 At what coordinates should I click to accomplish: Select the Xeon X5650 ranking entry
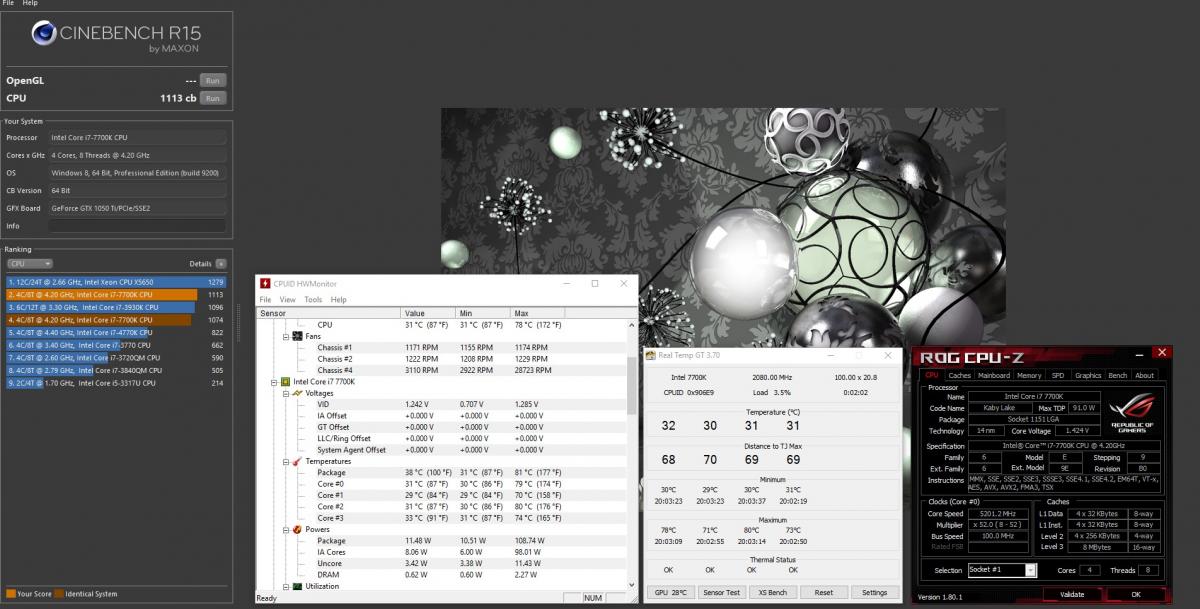[x=117, y=282]
